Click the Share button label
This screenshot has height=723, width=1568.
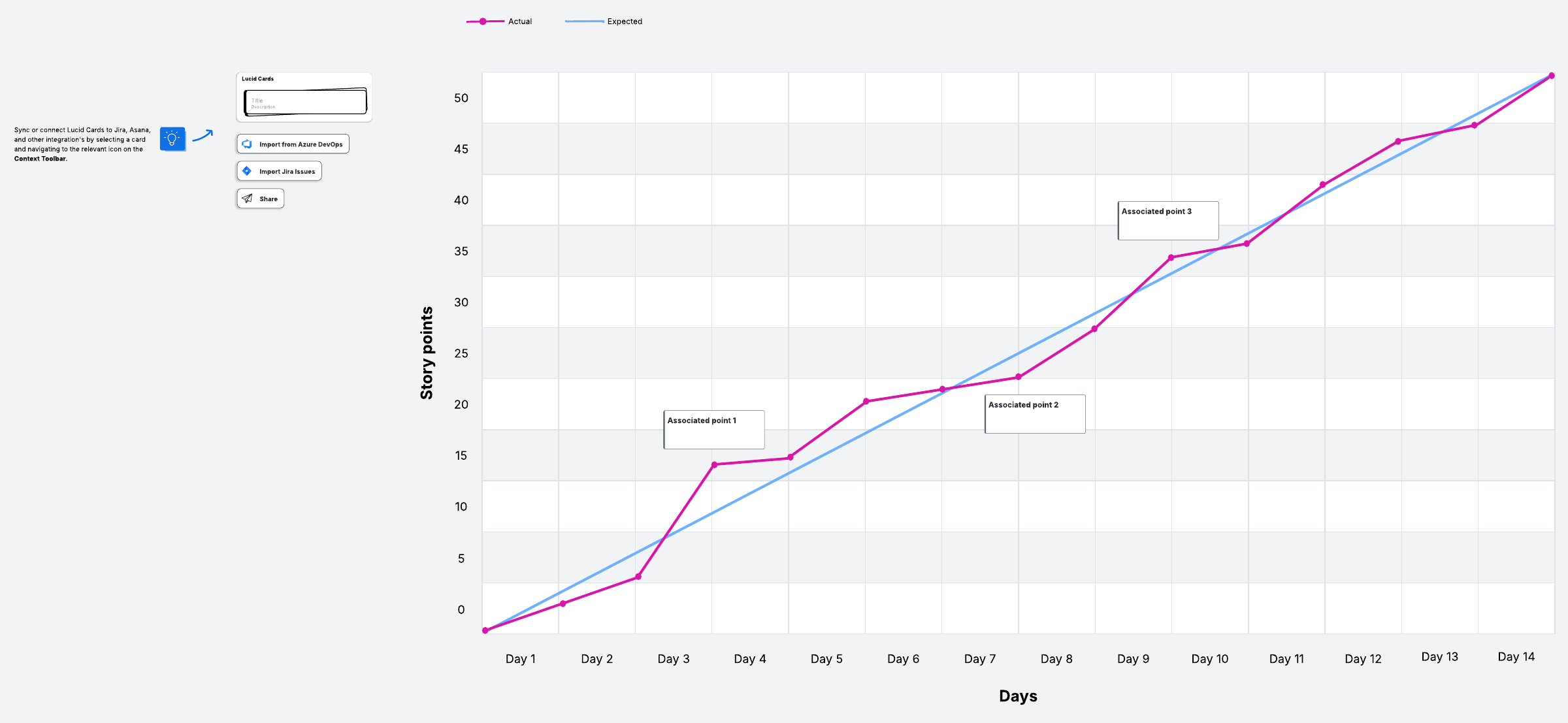(x=269, y=199)
